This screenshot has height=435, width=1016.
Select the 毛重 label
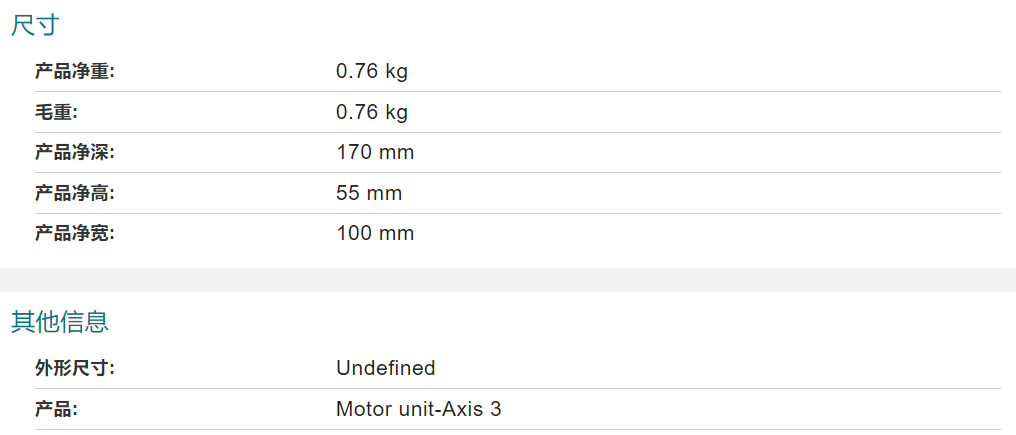click(56, 112)
